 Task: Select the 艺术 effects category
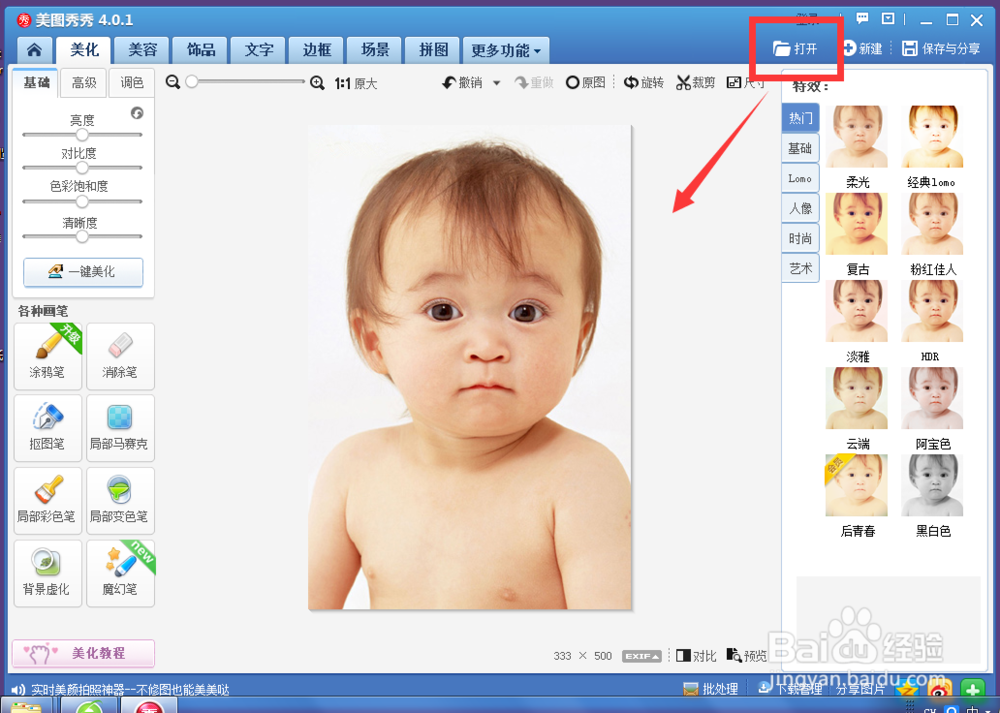pos(800,268)
